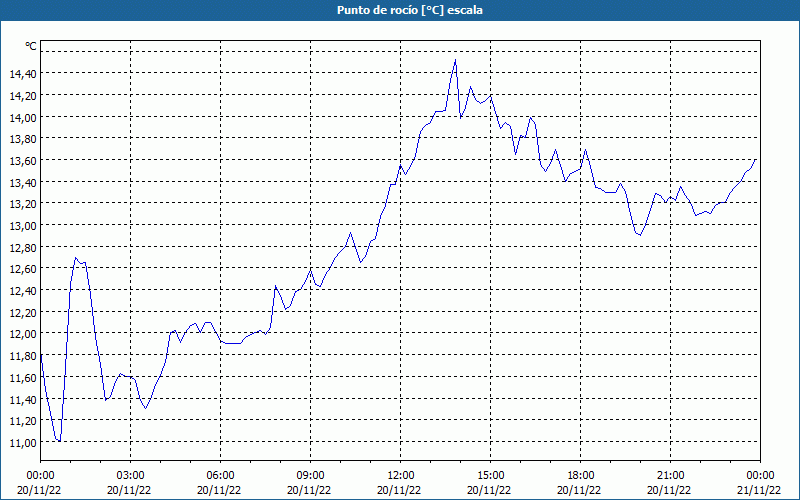This screenshot has height=500, width=800.
Task: Click the chart title 'Punto de rocío [°C] escala'
Action: [410, 10]
